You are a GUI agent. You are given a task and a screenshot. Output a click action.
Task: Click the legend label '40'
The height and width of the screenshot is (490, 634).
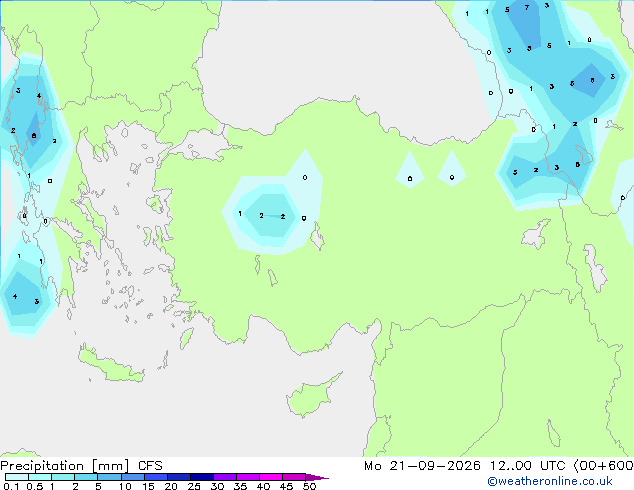[263, 486]
